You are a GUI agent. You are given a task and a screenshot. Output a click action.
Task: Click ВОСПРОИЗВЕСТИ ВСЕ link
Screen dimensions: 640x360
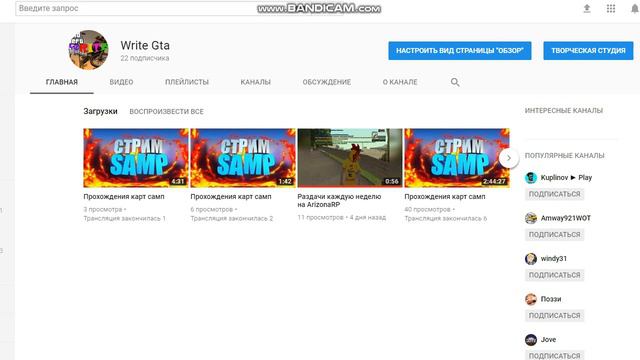pos(166,111)
